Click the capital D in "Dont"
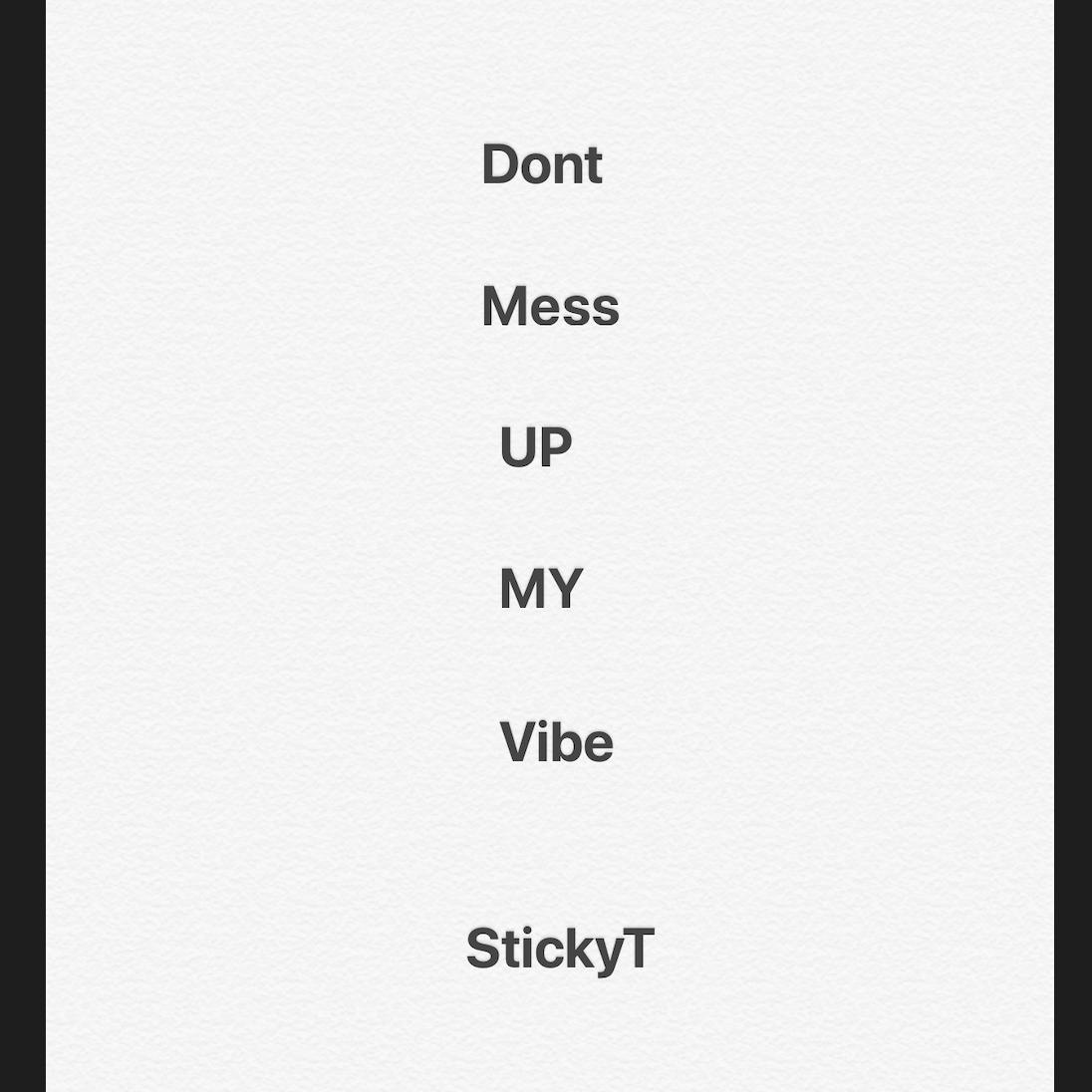The width and height of the screenshot is (1092, 1092). [x=501, y=164]
